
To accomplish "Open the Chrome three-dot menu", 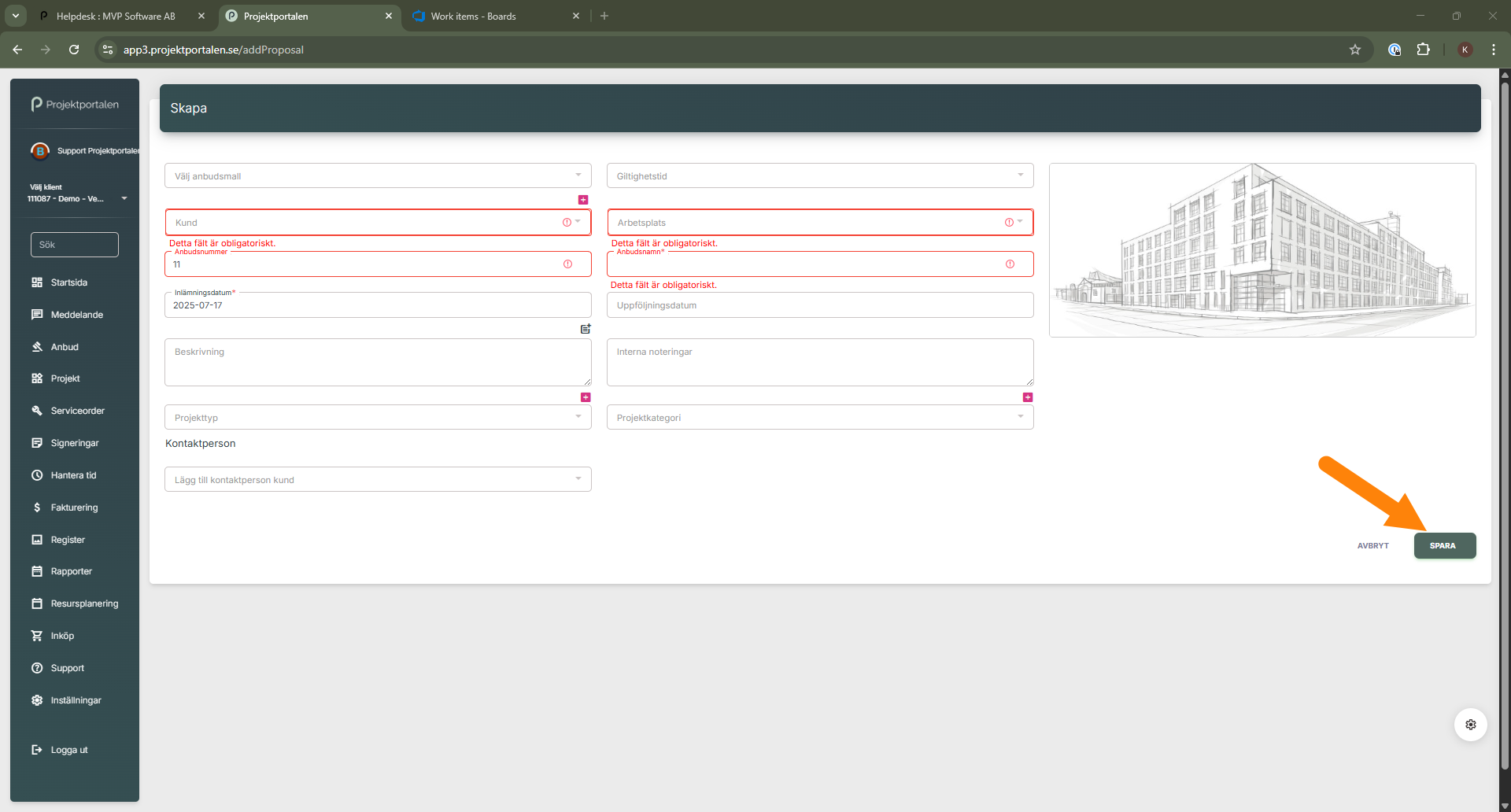I will click(x=1494, y=50).
